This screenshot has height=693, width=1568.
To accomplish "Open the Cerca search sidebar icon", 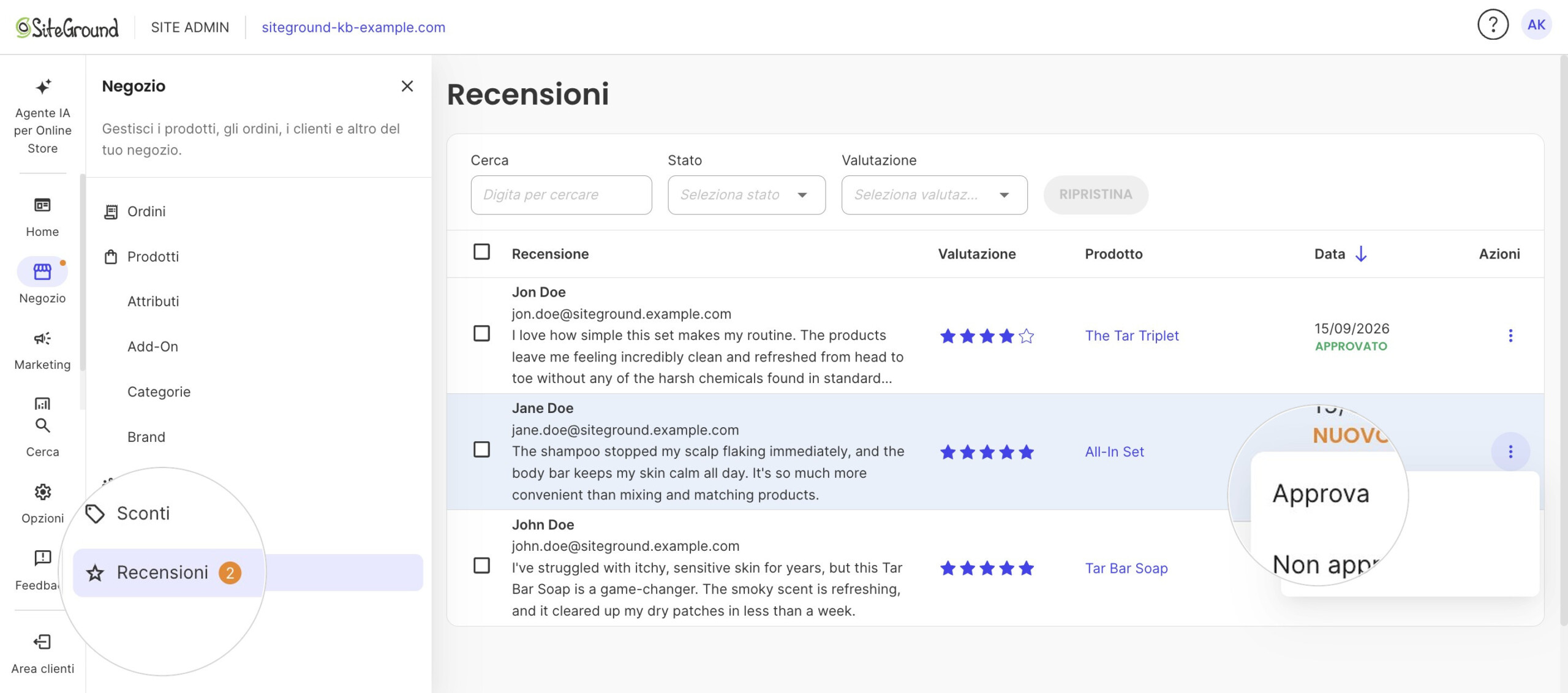I will pyautogui.click(x=42, y=426).
